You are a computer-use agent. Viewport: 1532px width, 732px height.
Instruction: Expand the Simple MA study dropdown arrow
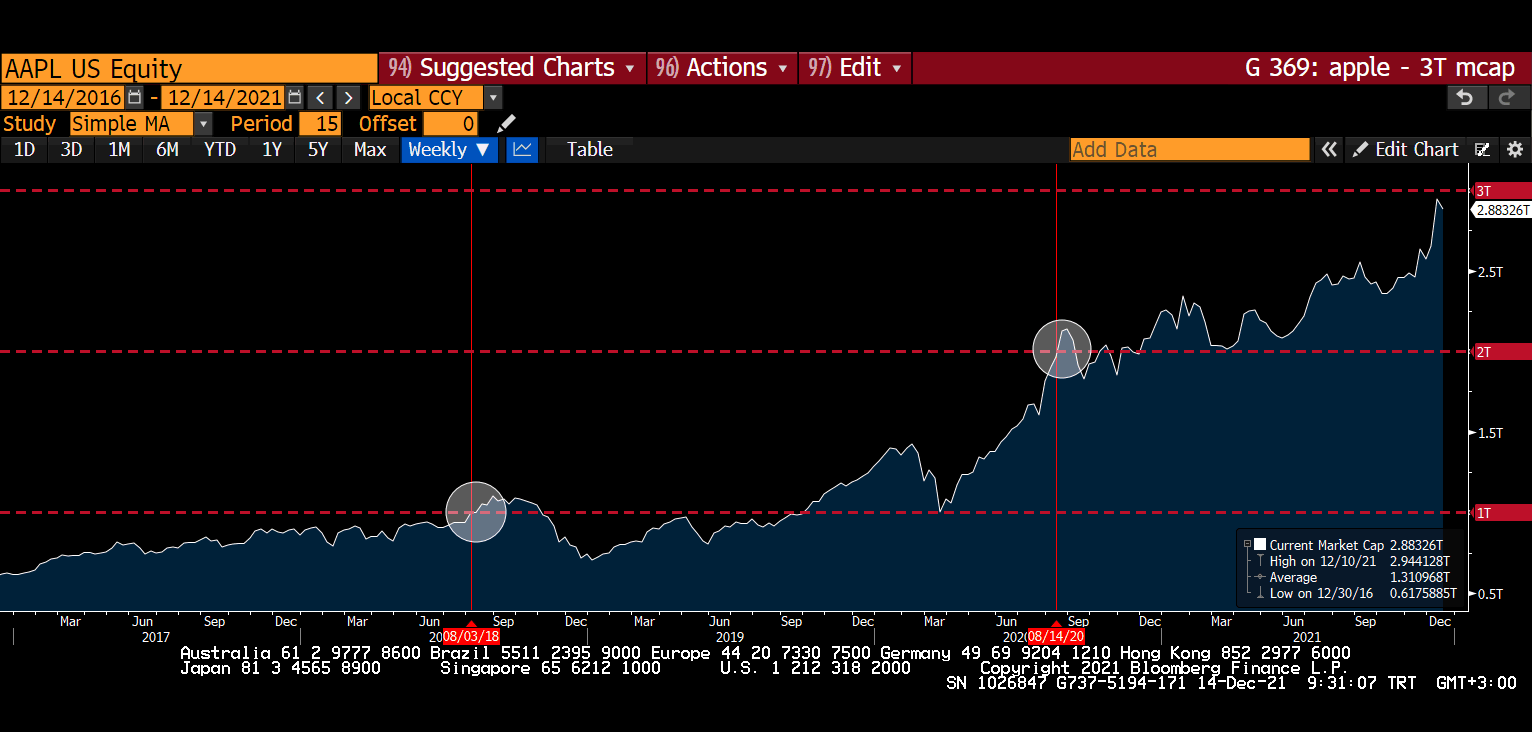pyautogui.click(x=203, y=123)
